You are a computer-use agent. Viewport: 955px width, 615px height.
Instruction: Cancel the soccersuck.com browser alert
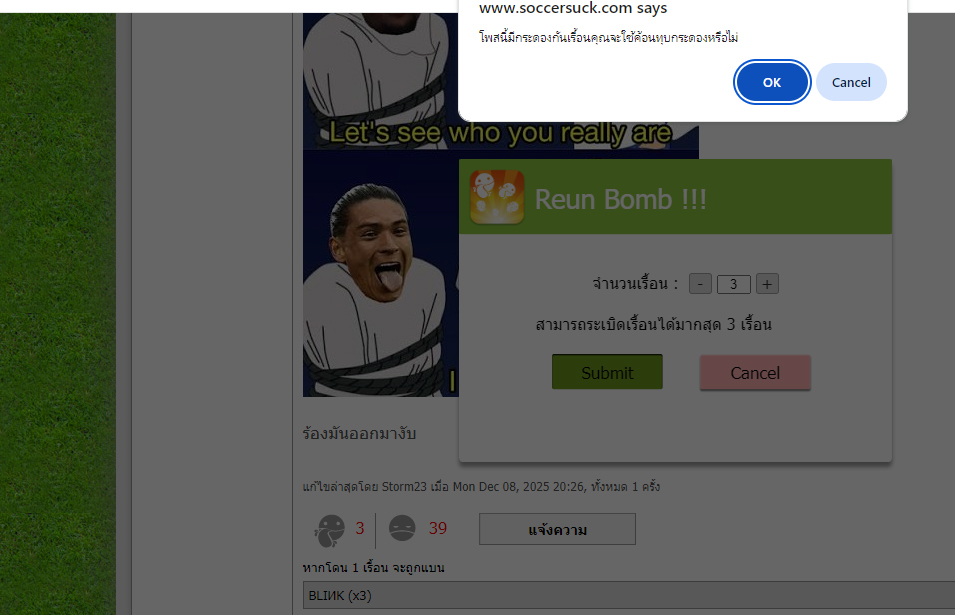[x=850, y=82]
